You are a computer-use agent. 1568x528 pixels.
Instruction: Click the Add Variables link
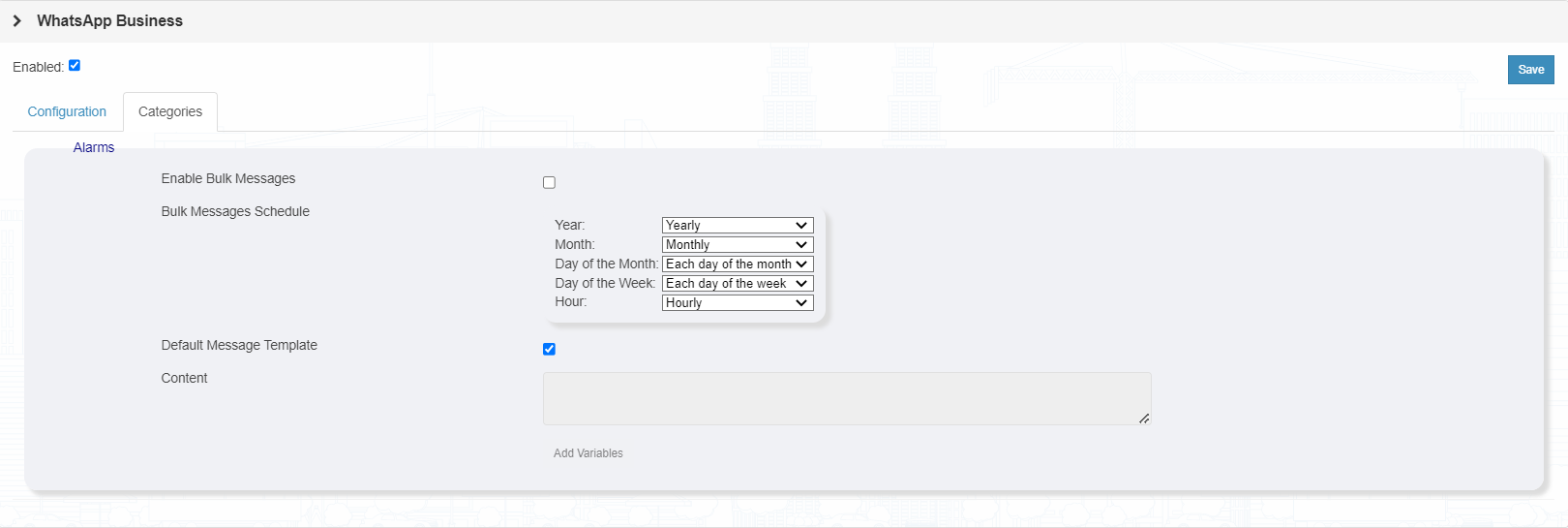tap(588, 453)
